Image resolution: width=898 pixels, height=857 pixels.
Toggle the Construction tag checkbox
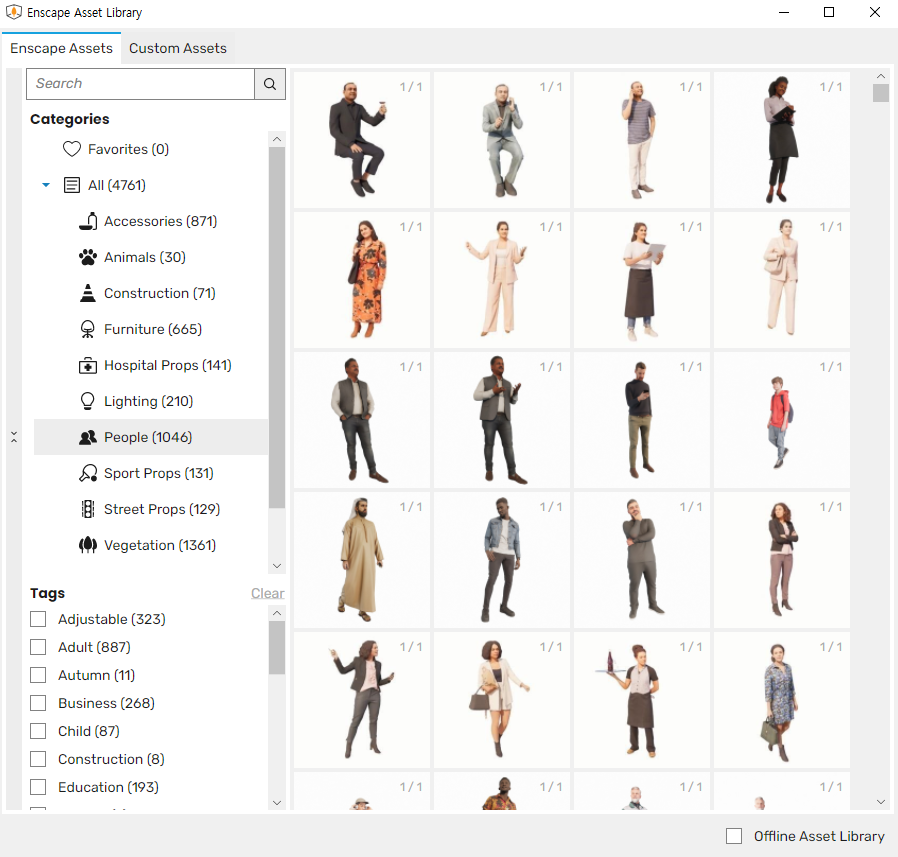pos(38,759)
